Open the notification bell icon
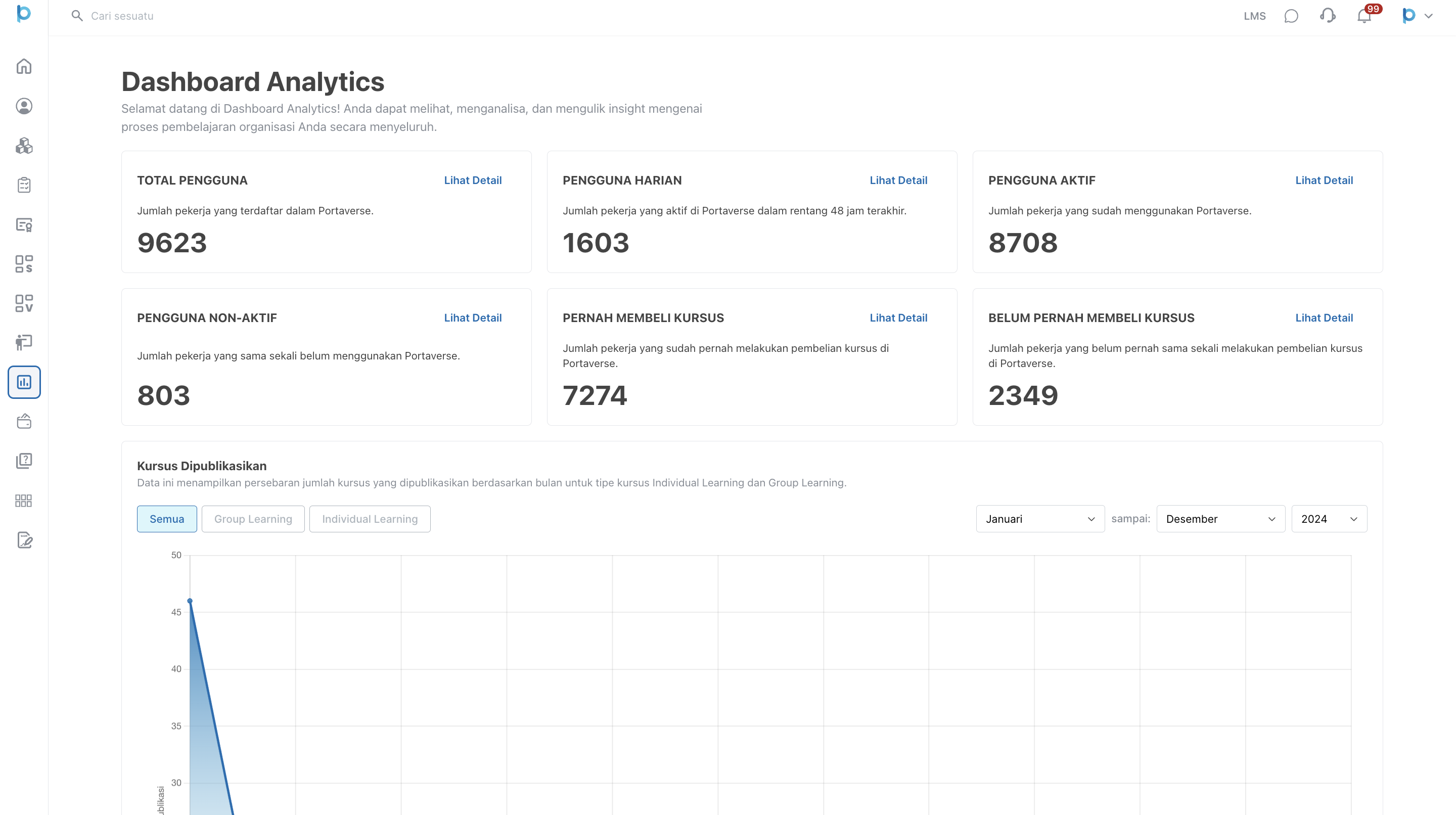 (x=1364, y=16)
